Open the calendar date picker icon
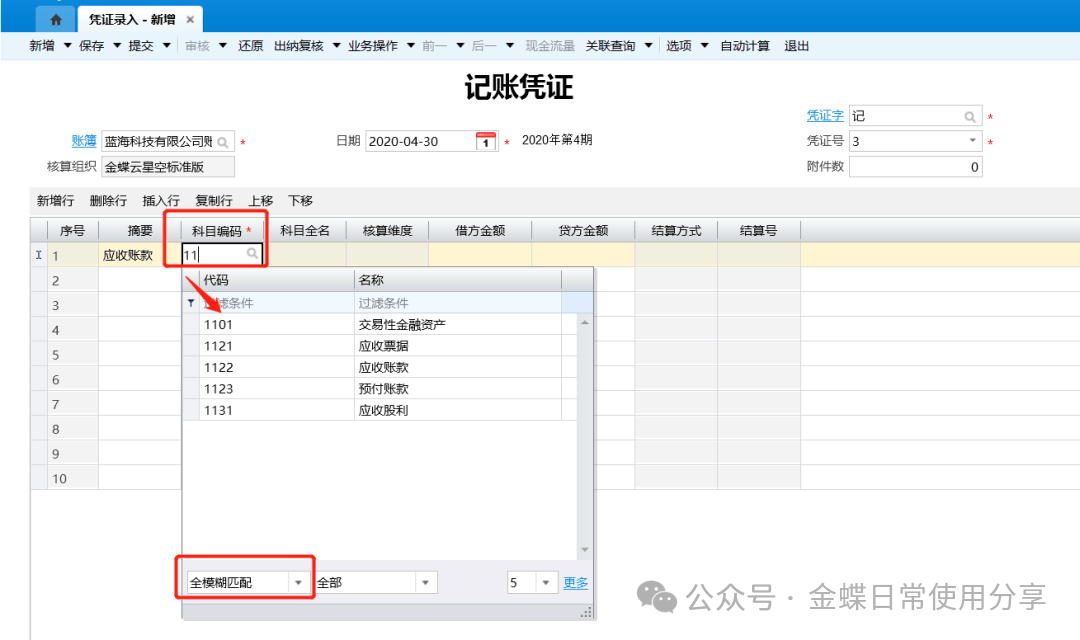This screenshot has width=1080, height=640. [485, 142]
